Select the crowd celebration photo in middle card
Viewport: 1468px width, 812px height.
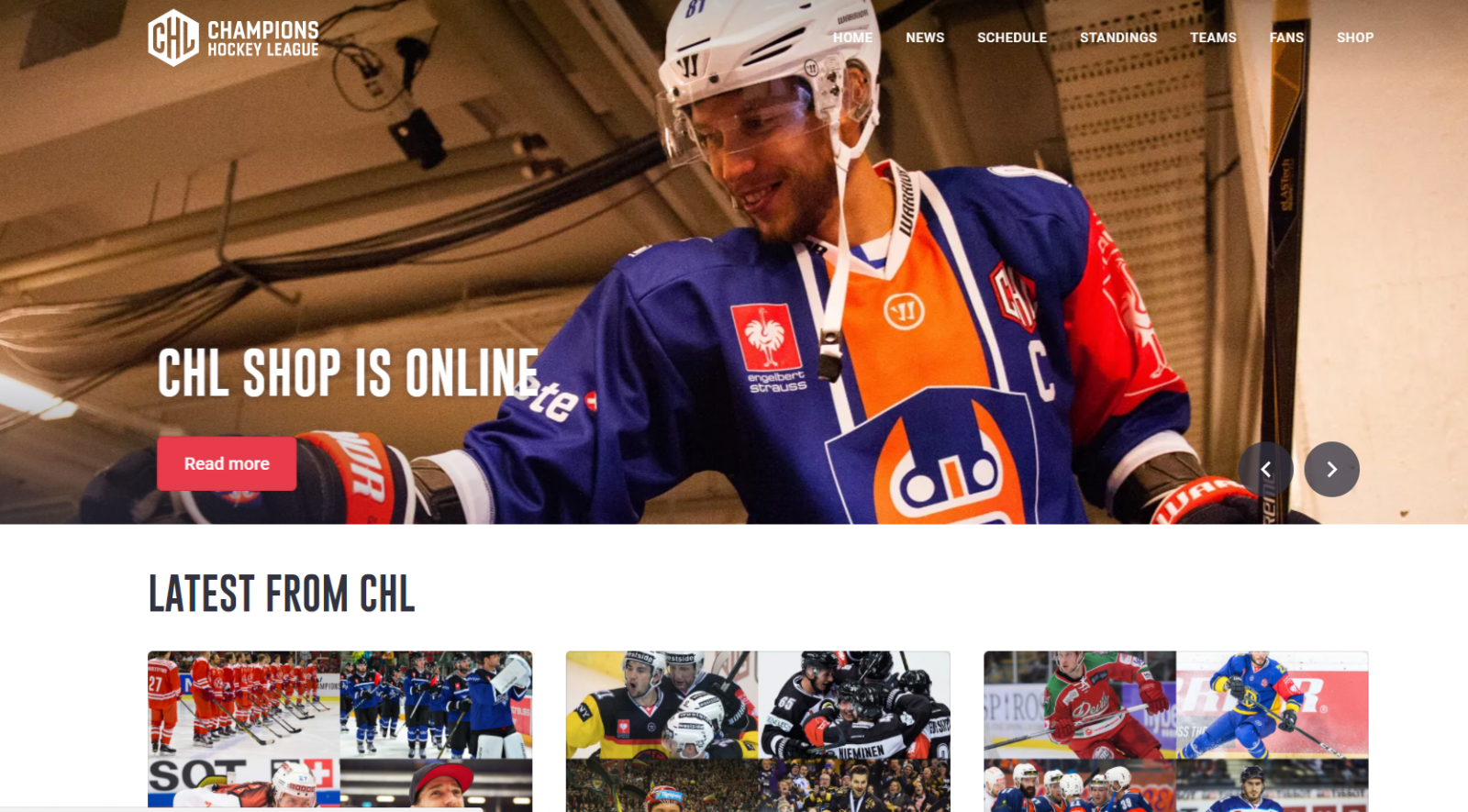tap(854, 785)
